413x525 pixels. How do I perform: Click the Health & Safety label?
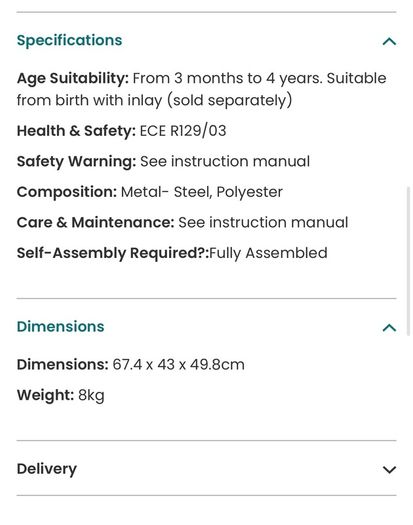click(76, 131)
